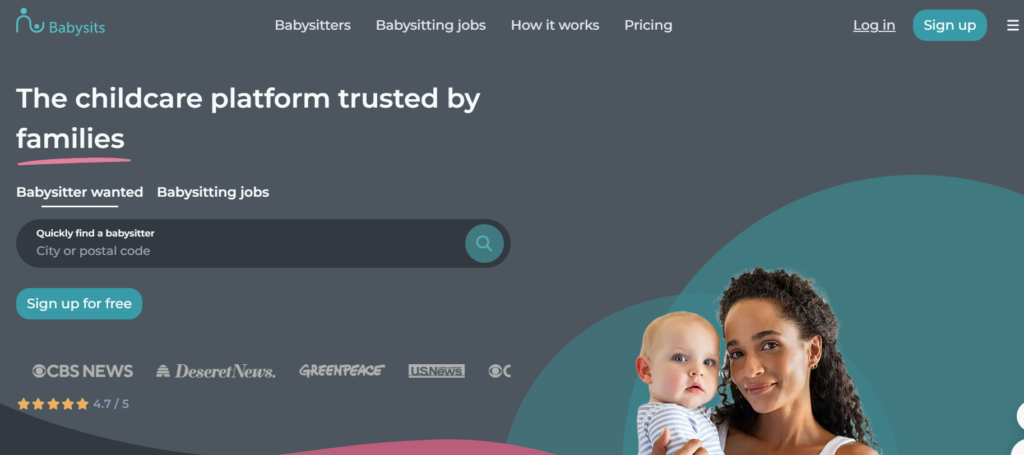Click the magnifying glass search button

[484, 243]
